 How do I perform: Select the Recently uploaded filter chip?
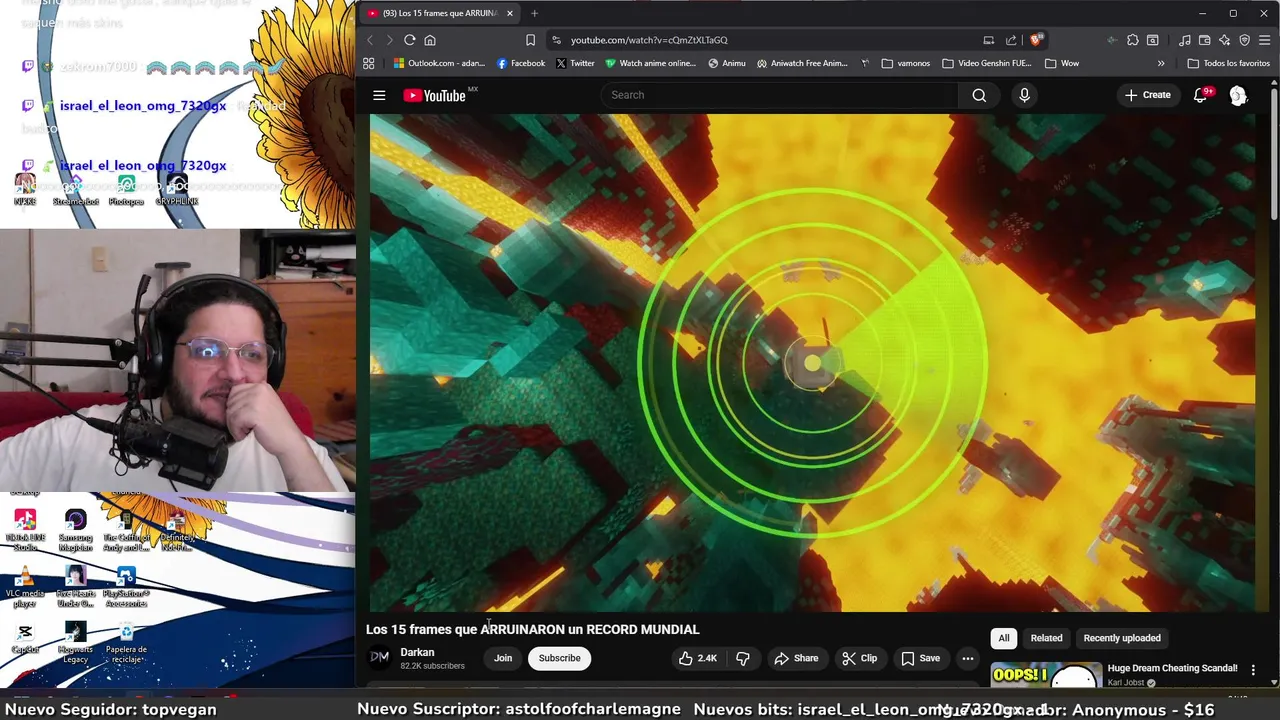[1122, 638]
